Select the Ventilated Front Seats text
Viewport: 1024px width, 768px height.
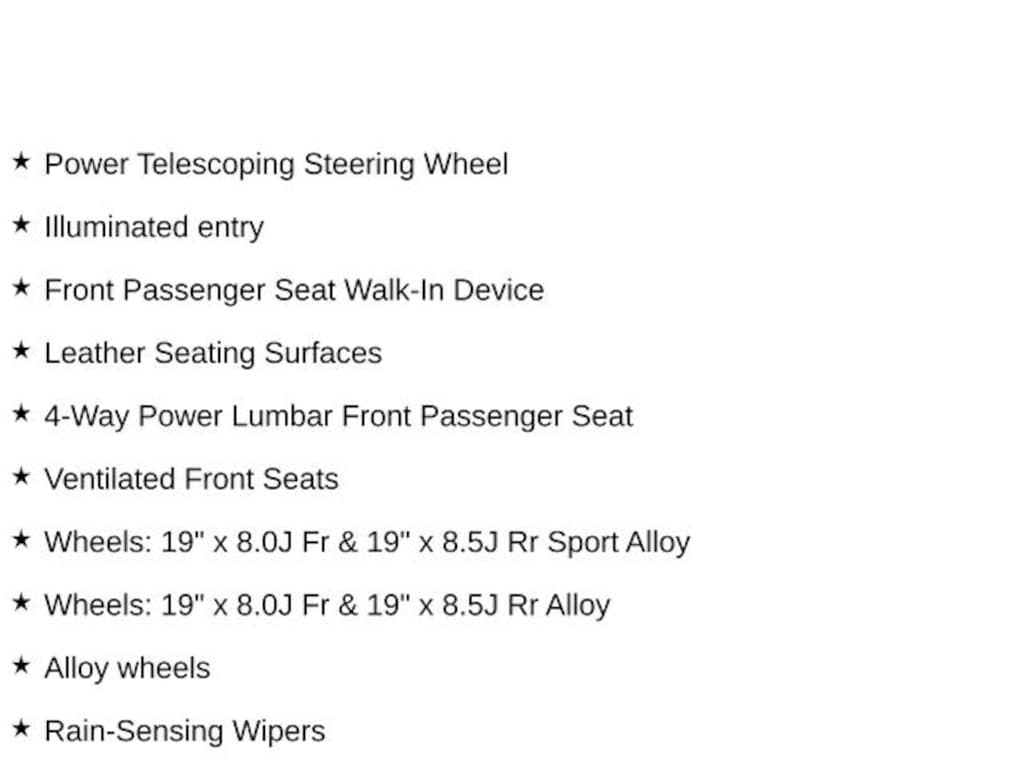[191, 479]
